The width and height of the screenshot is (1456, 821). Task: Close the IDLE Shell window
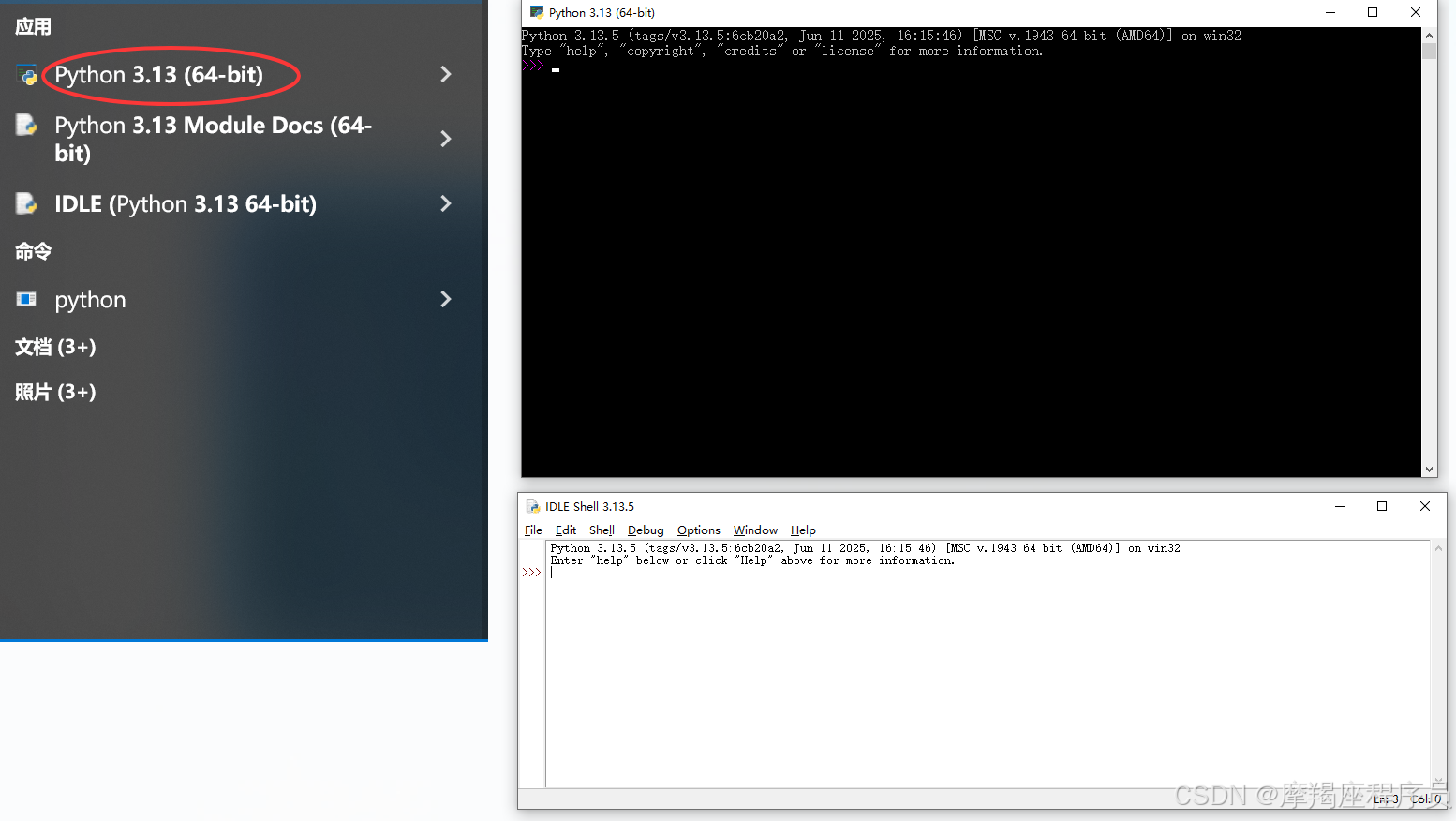tap(1425, 506)
